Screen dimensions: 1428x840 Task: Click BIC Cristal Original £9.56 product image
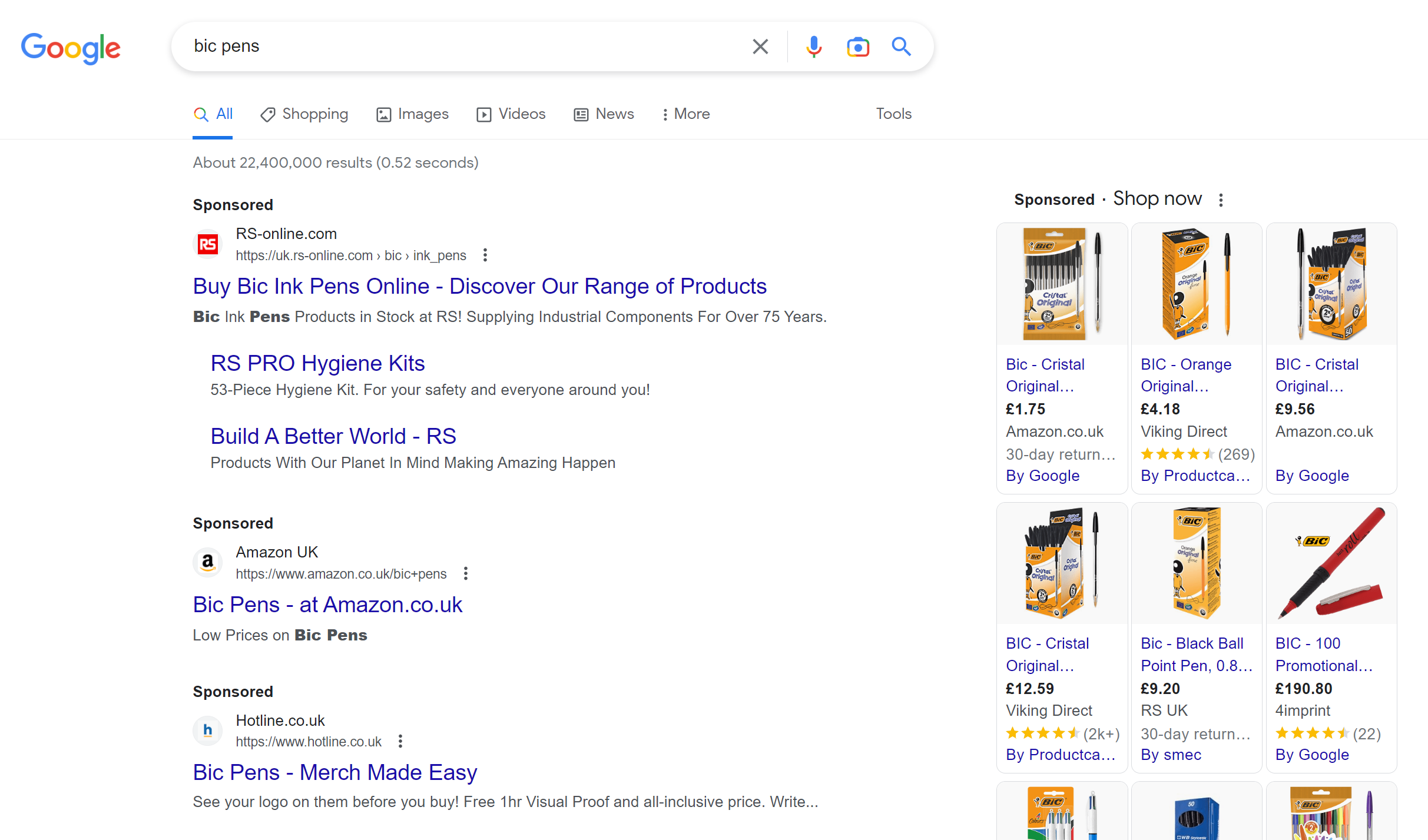point(1331,284)
